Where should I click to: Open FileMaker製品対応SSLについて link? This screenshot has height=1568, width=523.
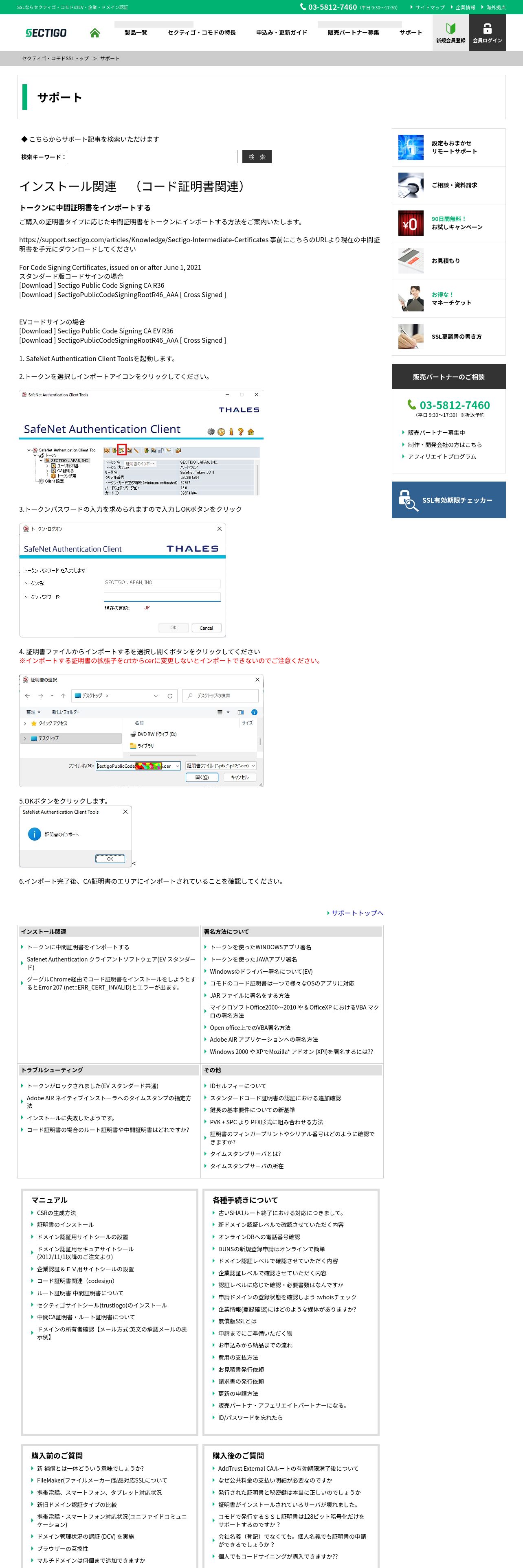102,1480
